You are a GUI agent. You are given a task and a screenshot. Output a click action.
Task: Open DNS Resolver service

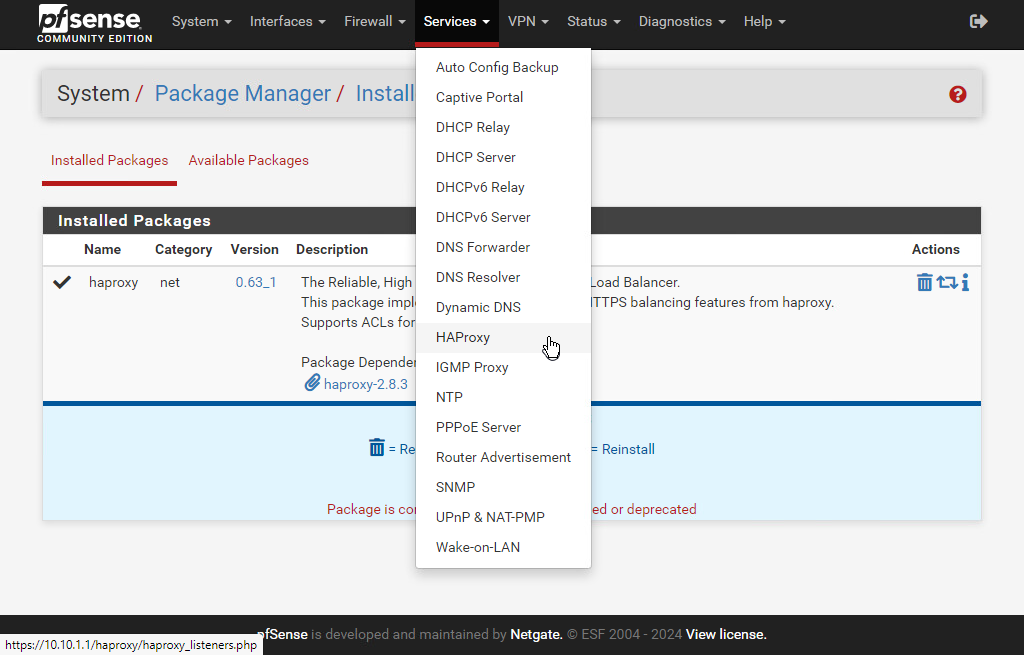point(503,278)
